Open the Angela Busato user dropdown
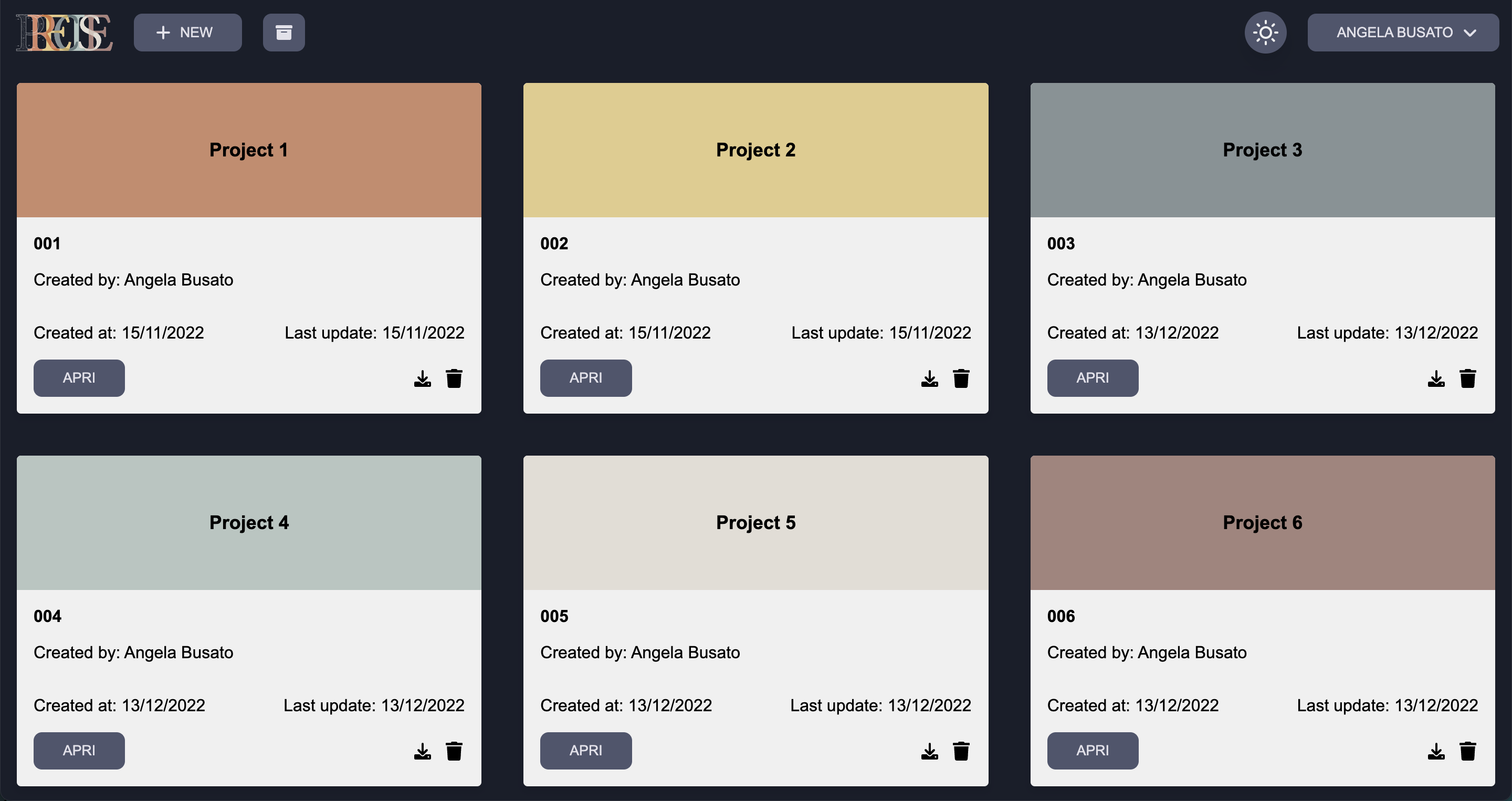 [x=1402, y=32]
